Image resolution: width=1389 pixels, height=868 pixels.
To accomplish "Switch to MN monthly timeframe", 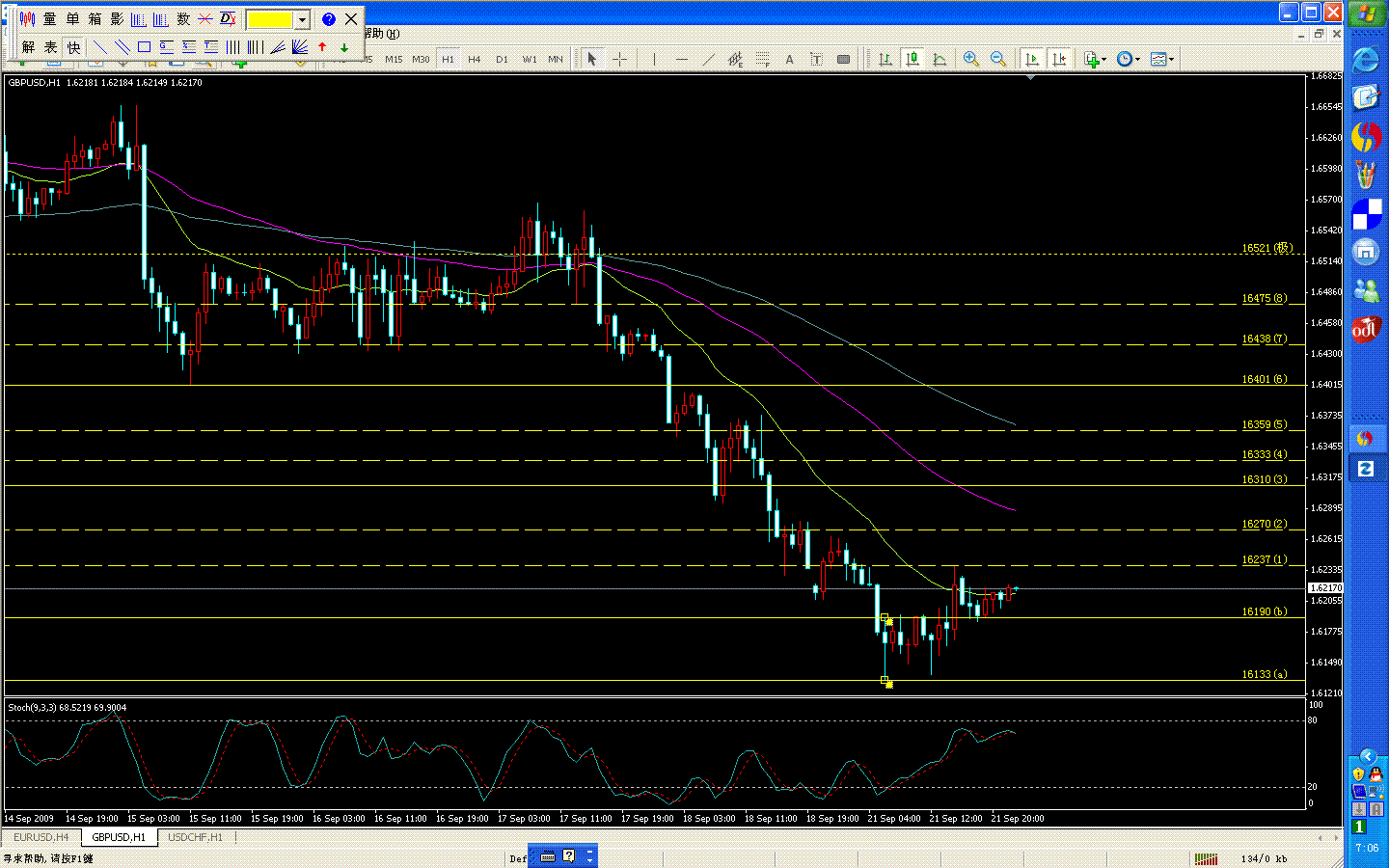I will 556,59.
